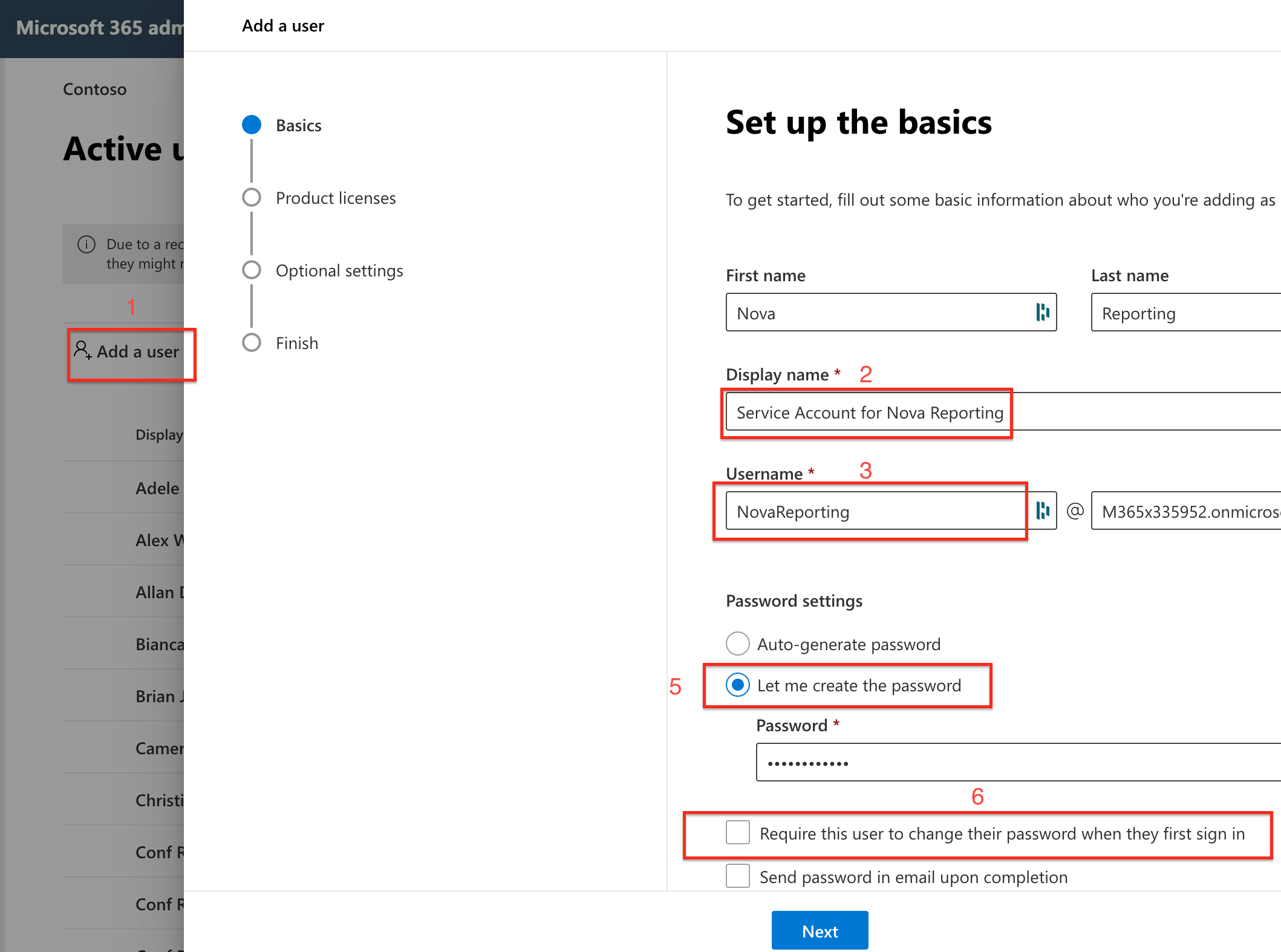
Task: Click the Last name field containing Reporting
Action: [x=1185, y=313]
